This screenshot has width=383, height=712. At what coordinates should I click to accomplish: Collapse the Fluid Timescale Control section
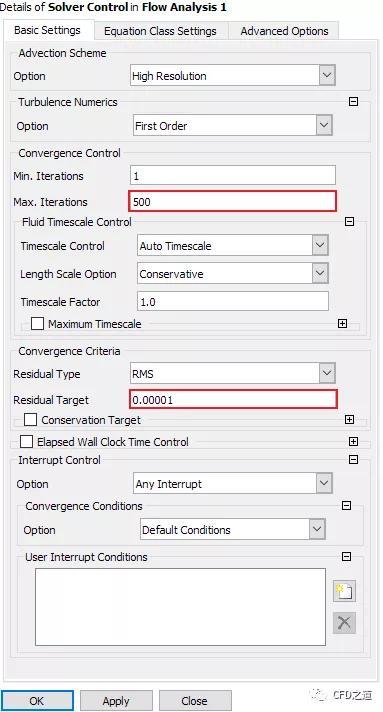point(349,222)
